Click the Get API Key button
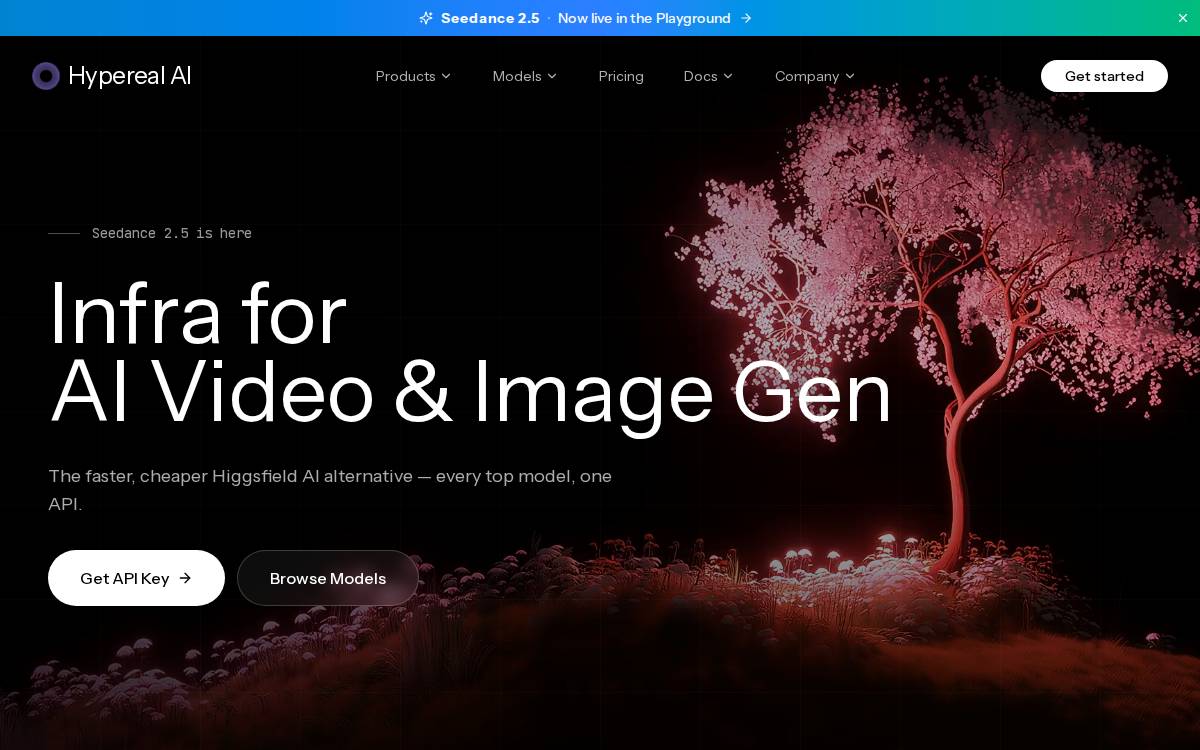1200x750 pixels. [x=136, y=578]
